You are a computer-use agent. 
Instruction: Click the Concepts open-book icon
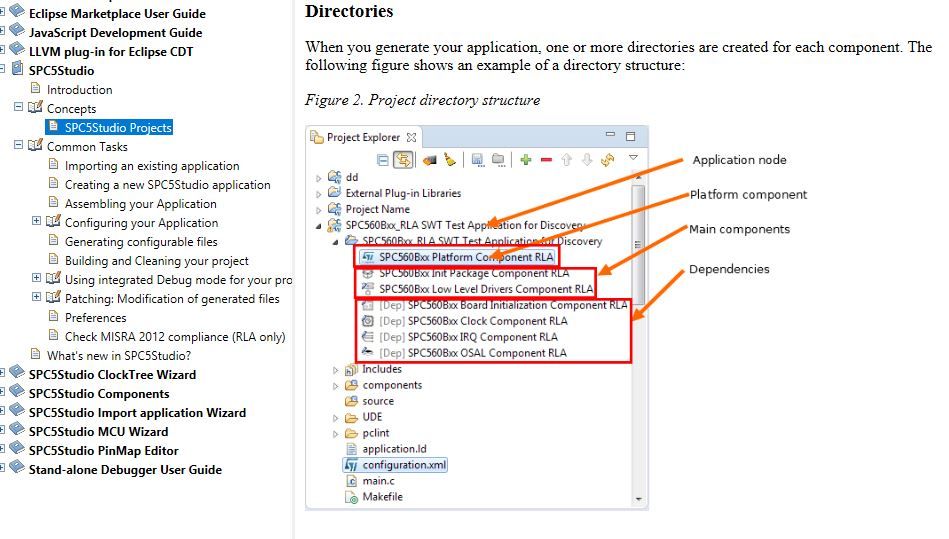click(35, 107)
